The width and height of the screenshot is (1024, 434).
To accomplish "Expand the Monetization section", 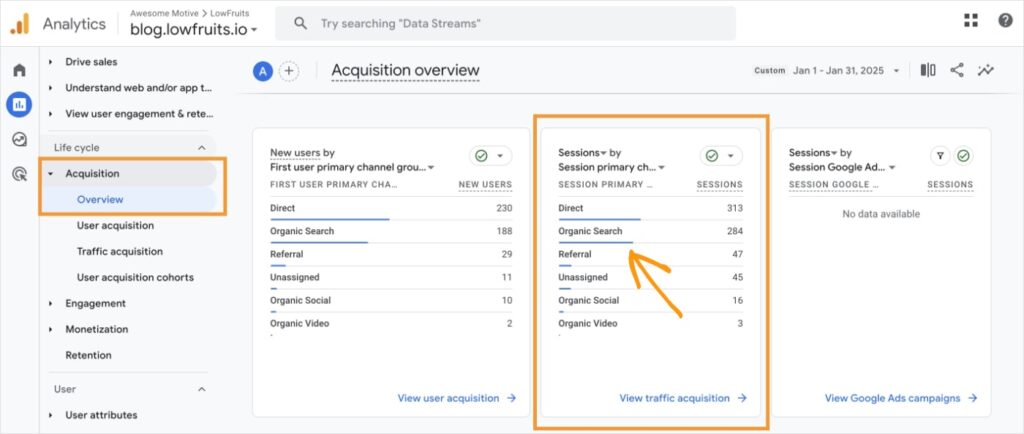I will click(x=51, y=330).
